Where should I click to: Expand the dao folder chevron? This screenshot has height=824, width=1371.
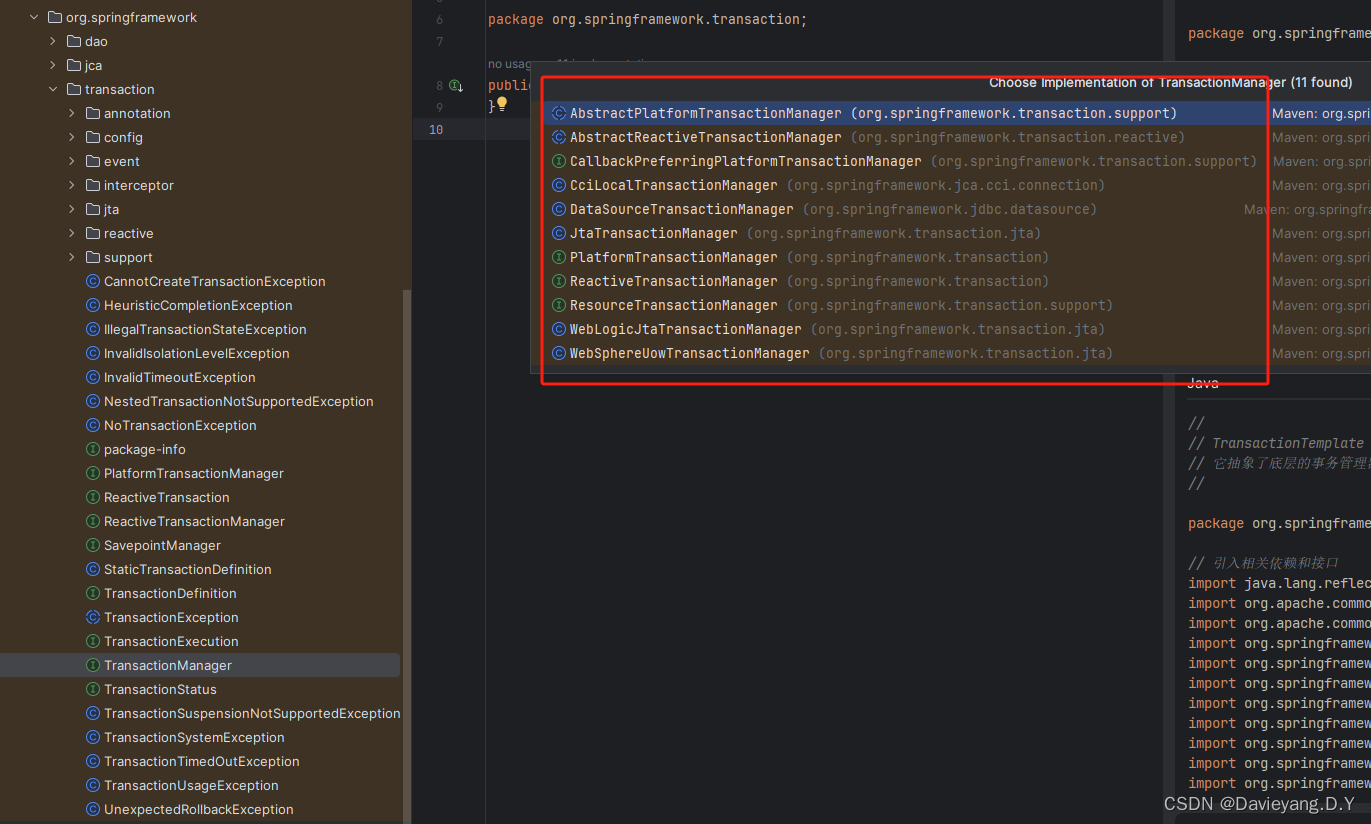(53, 41)
